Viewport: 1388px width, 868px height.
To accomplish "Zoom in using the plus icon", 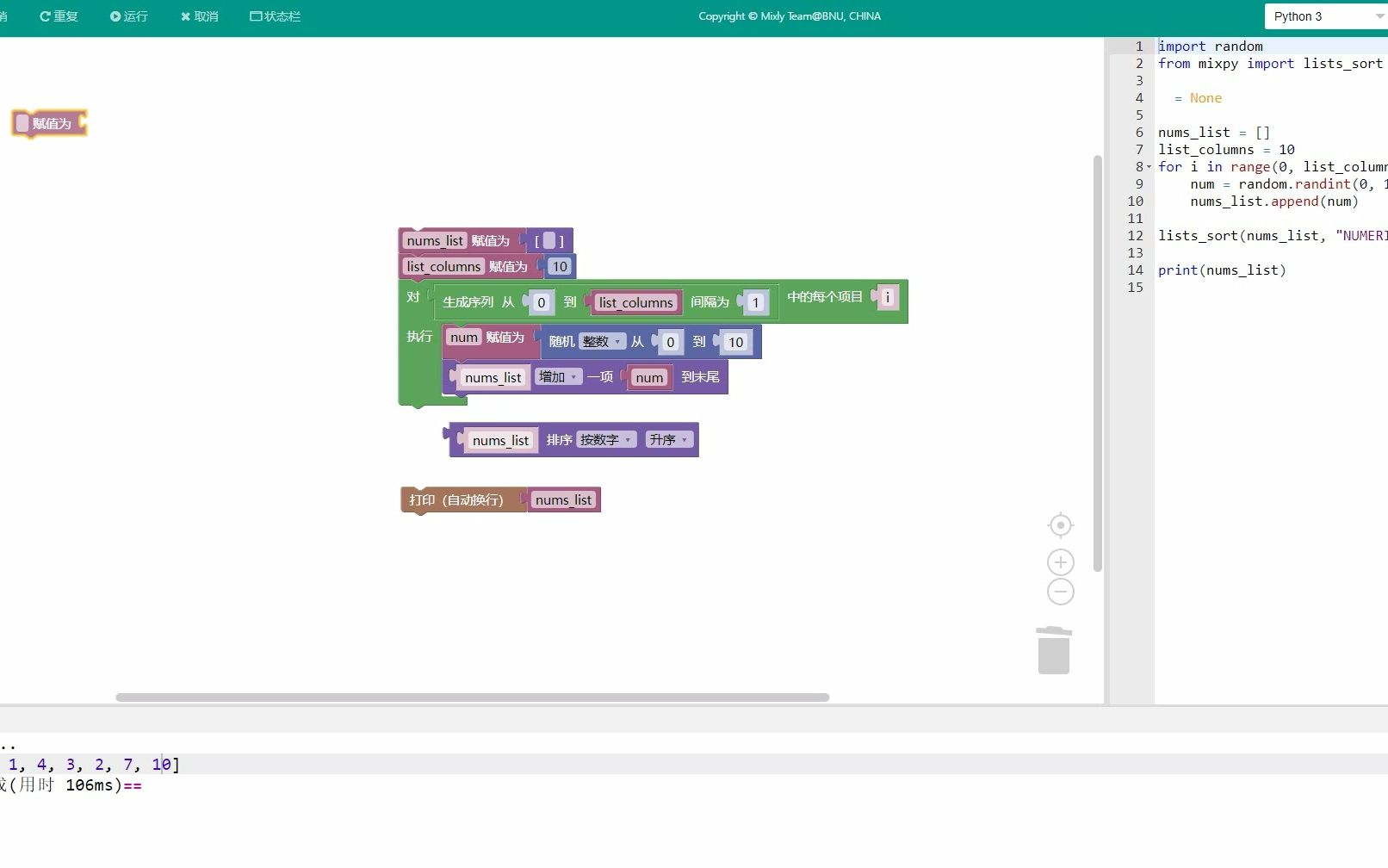I will click(x=1061, y=562).
